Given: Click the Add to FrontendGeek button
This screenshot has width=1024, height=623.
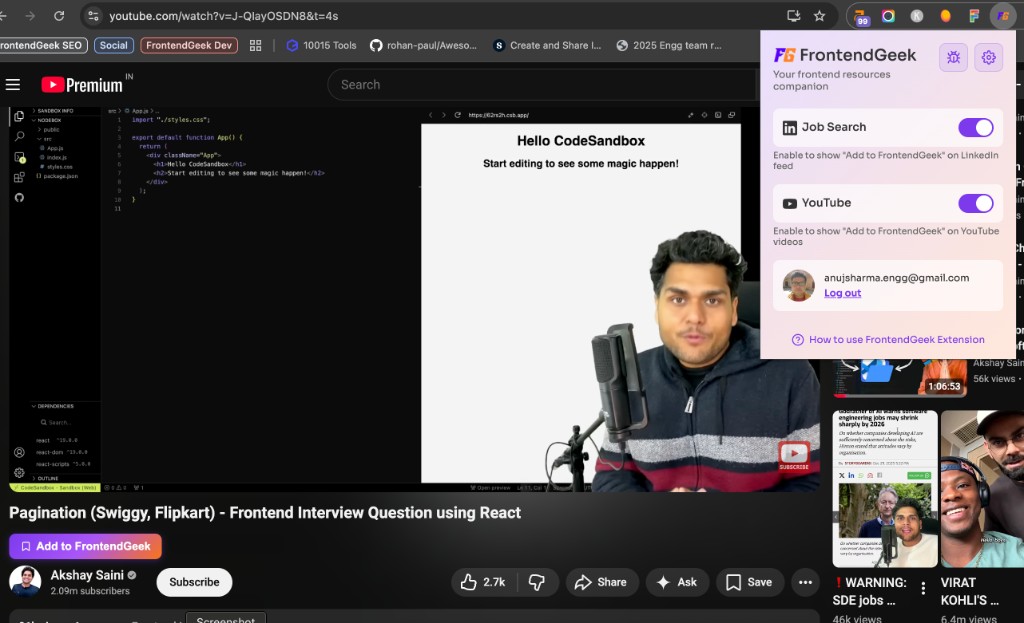Looking at the screenshot, I should click(x=85, y=546).
